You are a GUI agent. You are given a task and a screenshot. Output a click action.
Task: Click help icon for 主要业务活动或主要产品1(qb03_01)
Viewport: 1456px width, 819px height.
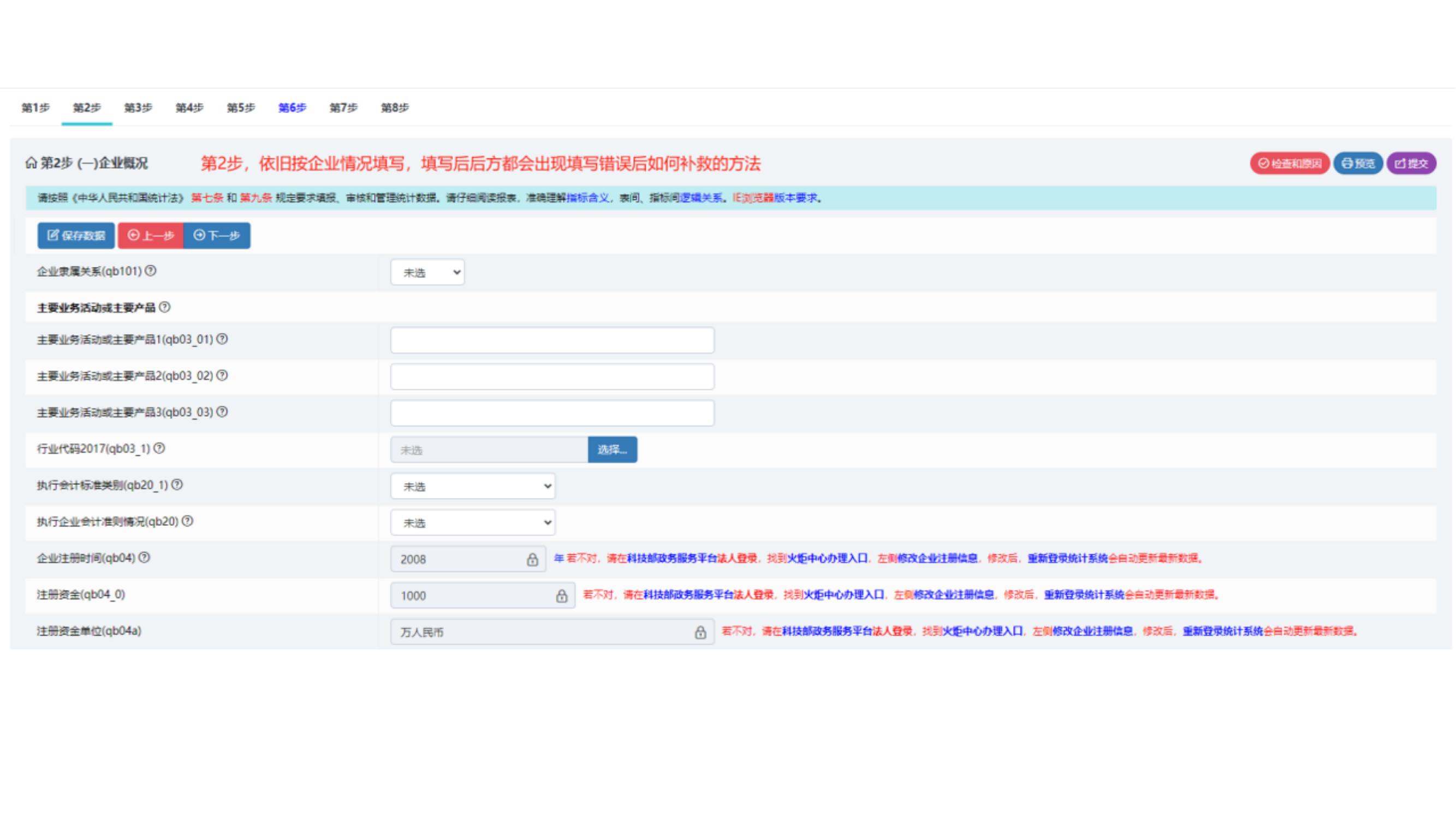[222, 339]
